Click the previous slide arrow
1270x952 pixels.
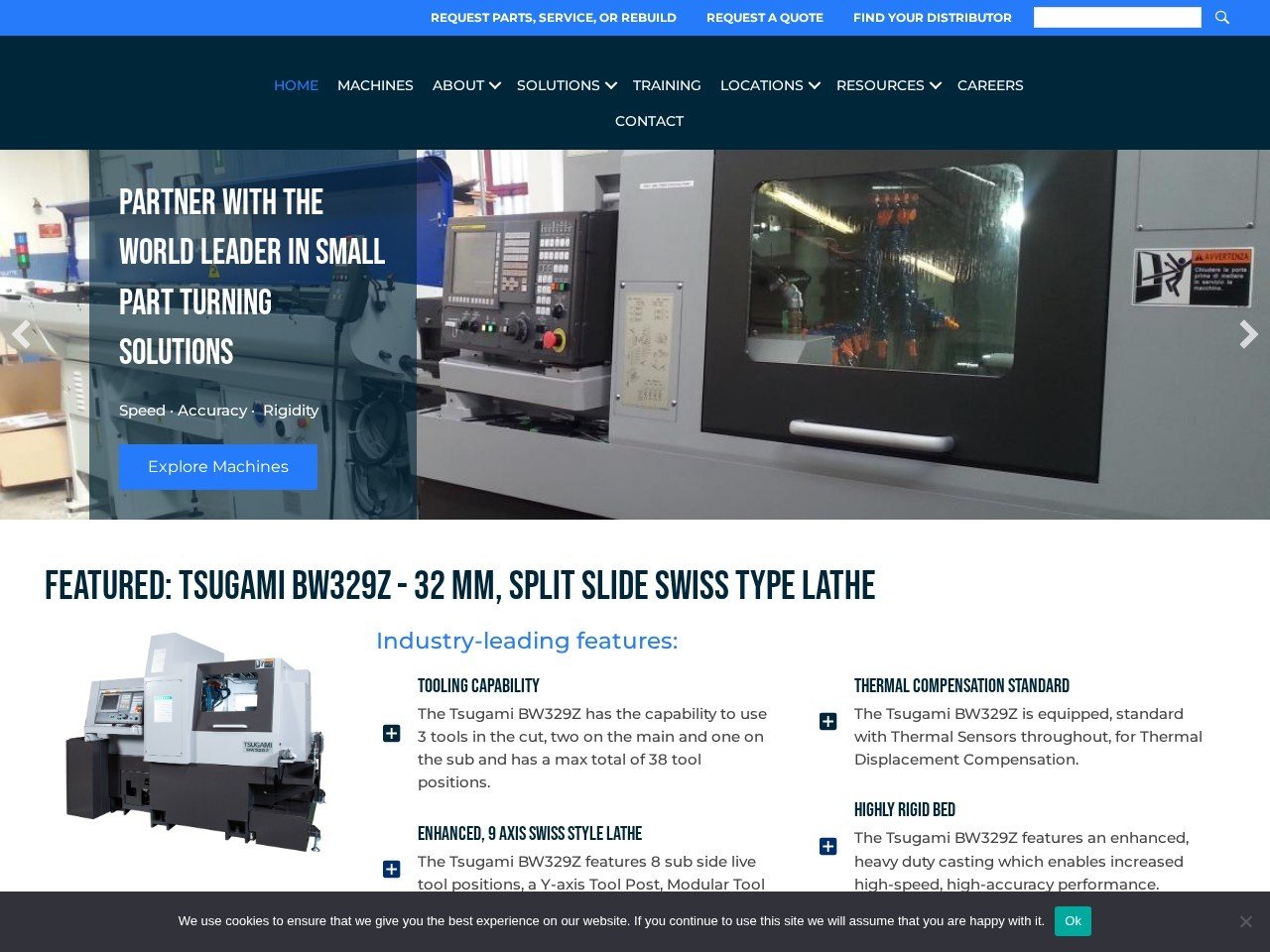(x=22, y=333)
